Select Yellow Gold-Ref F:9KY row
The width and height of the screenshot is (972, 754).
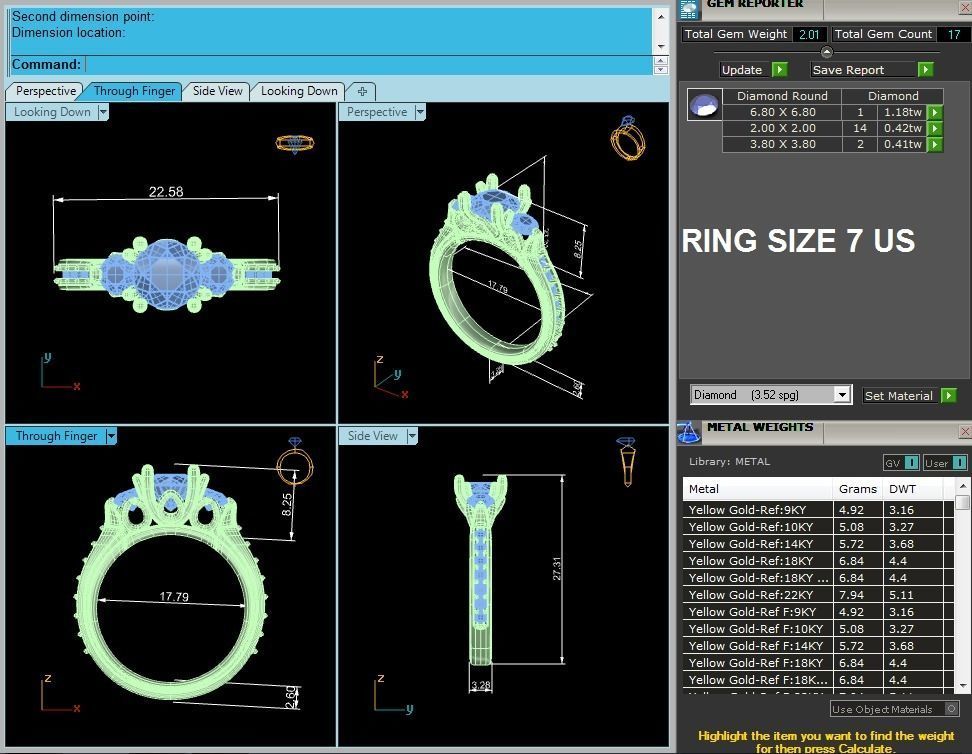point(817,611)
